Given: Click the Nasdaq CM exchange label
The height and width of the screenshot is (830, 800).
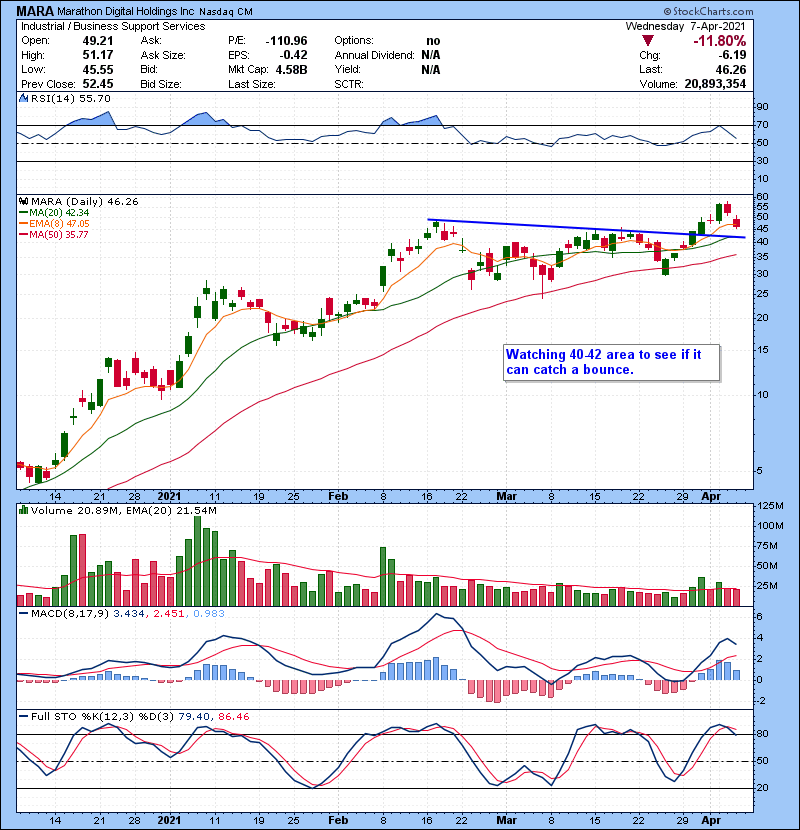Looking at the screenshot, I should [x=226, y=12].
